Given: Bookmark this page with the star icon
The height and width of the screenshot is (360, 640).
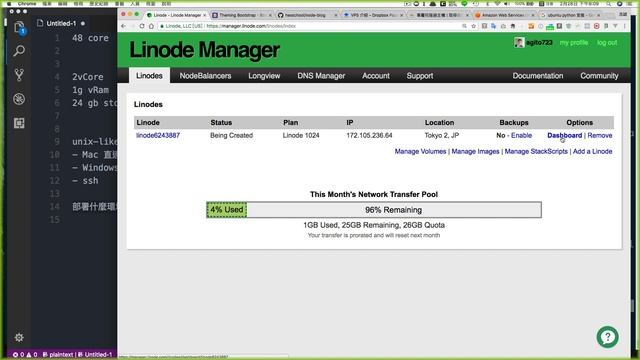Looking at the screenshot, I should coord(473,26).
